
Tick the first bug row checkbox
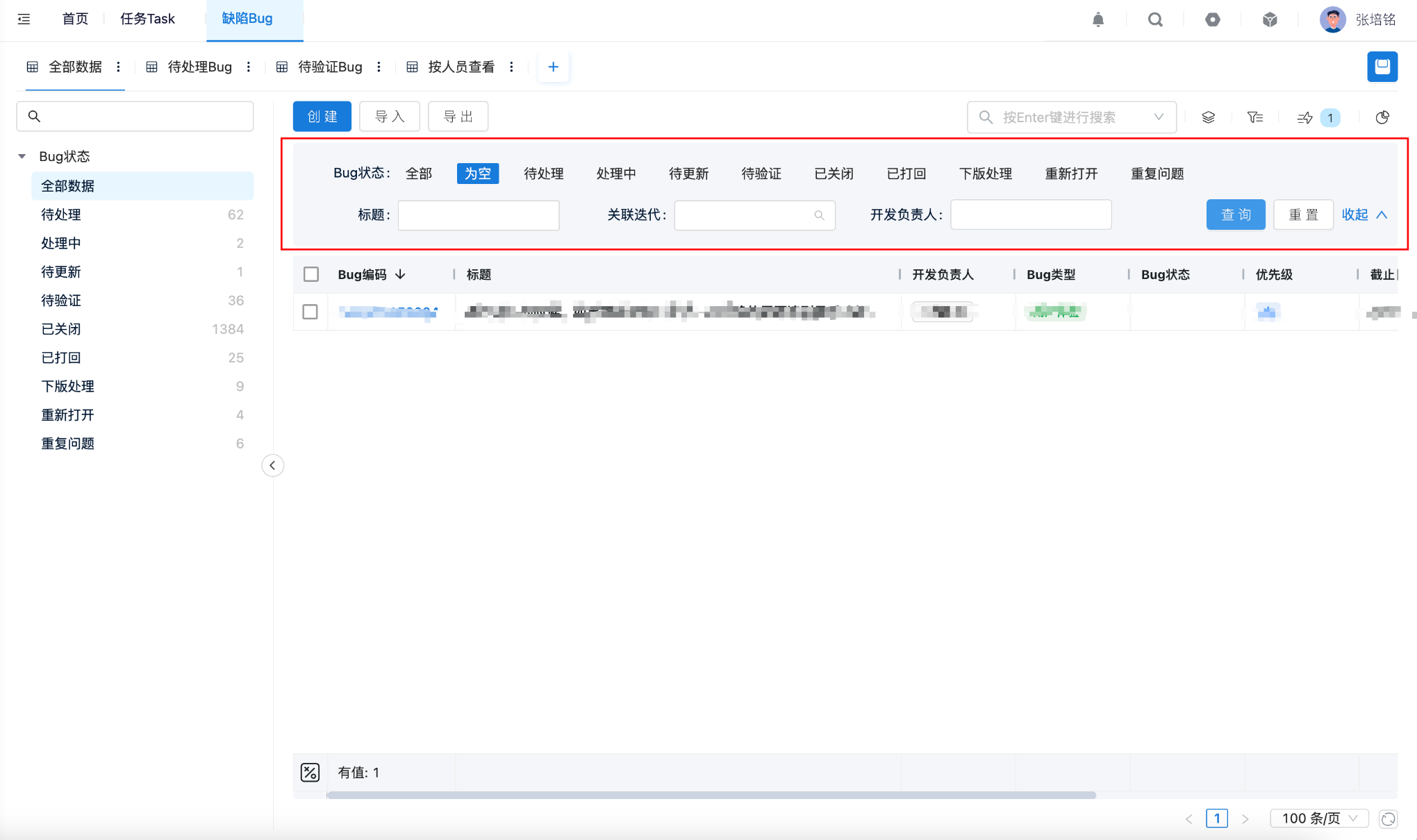click(x=310, y=312)
